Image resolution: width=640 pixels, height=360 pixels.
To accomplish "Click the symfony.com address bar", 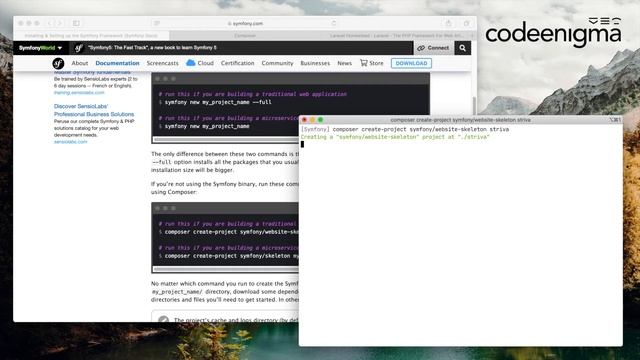I will (245, 23).
